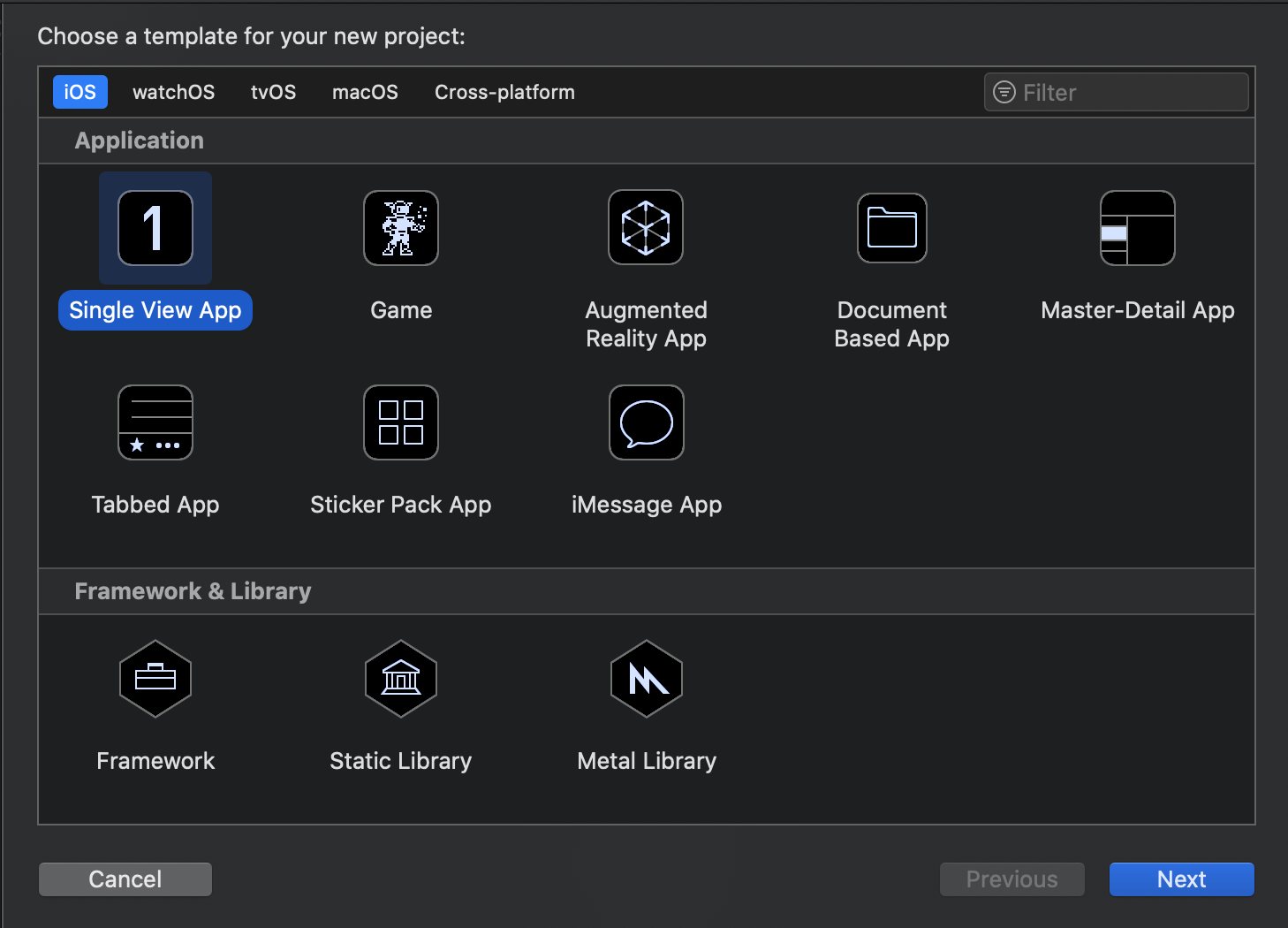
Task: Click the filter icon in search field
Action: click(1004, 92)
